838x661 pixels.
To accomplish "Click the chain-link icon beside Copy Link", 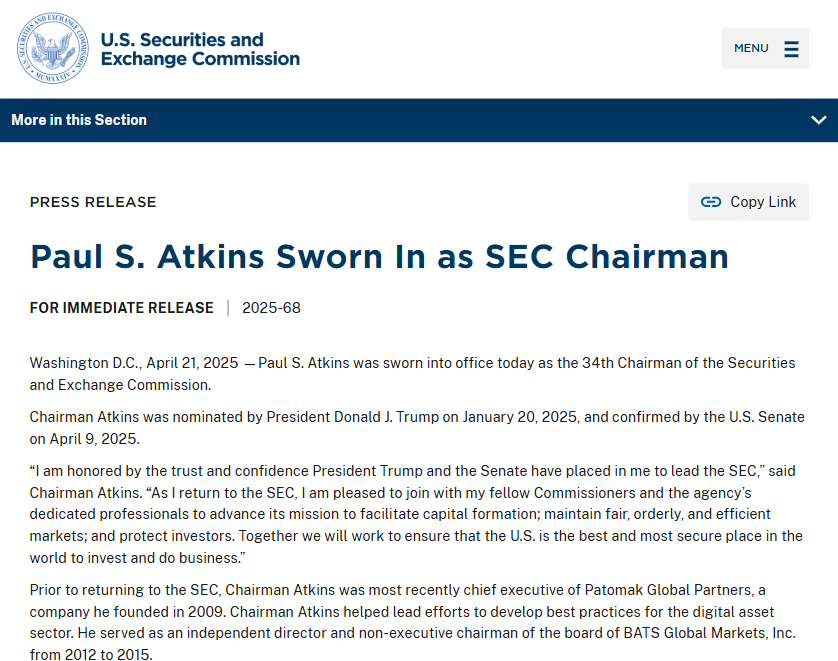I will (711, 202).
